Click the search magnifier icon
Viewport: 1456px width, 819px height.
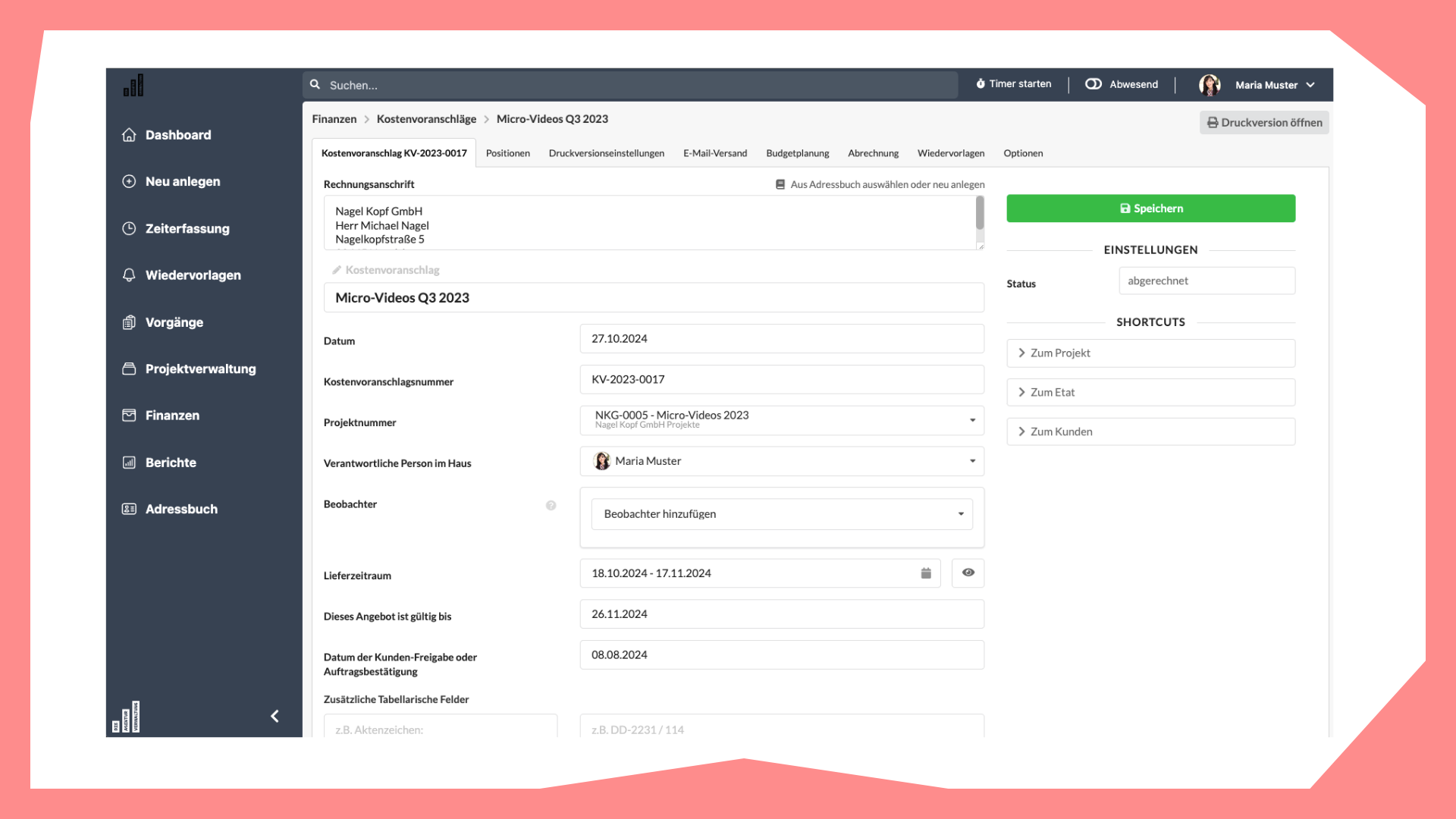(315, 85)
